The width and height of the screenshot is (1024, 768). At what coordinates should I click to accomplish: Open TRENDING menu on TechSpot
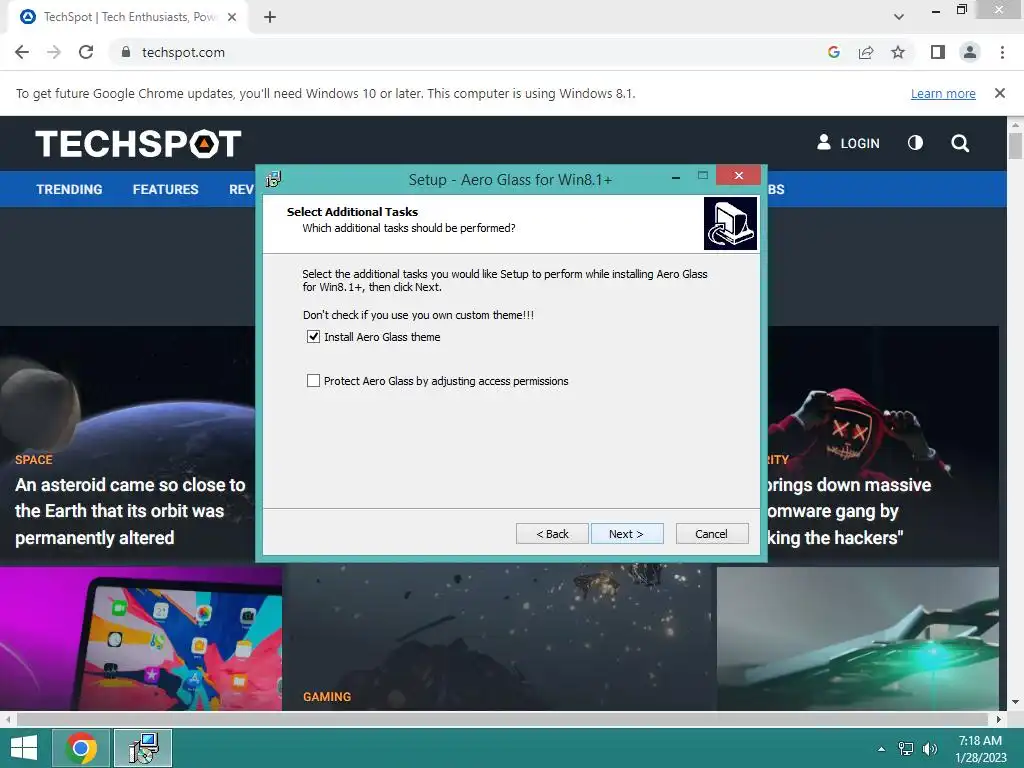(x=69, y=189)
